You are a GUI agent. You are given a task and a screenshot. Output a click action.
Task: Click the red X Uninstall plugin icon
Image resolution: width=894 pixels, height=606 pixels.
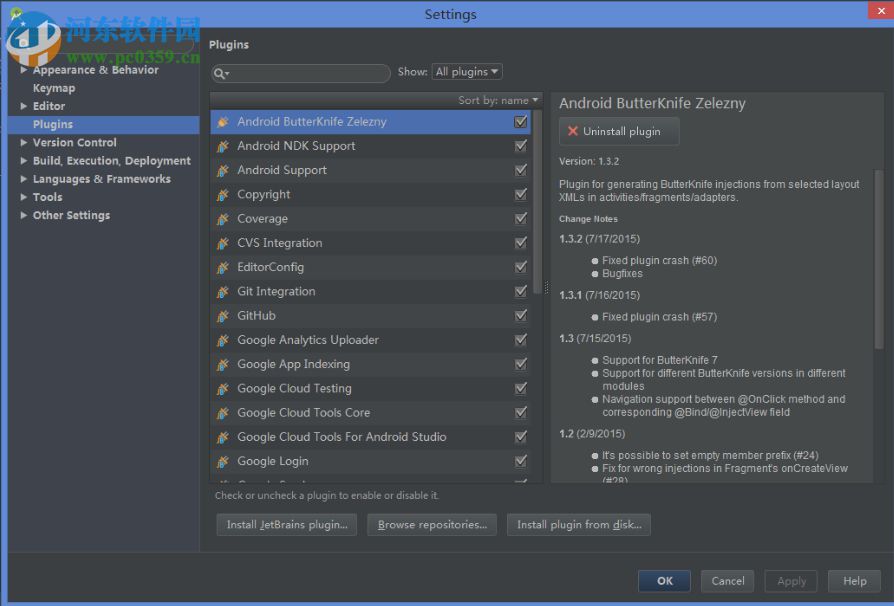[x=573, y=132]
